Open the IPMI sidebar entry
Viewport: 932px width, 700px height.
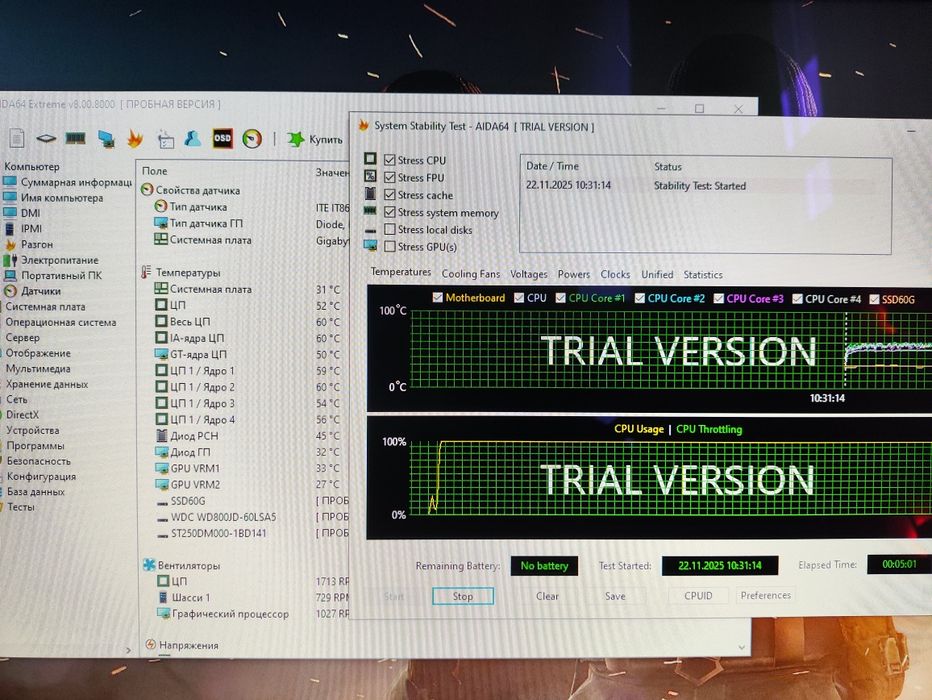click(32, 229)
